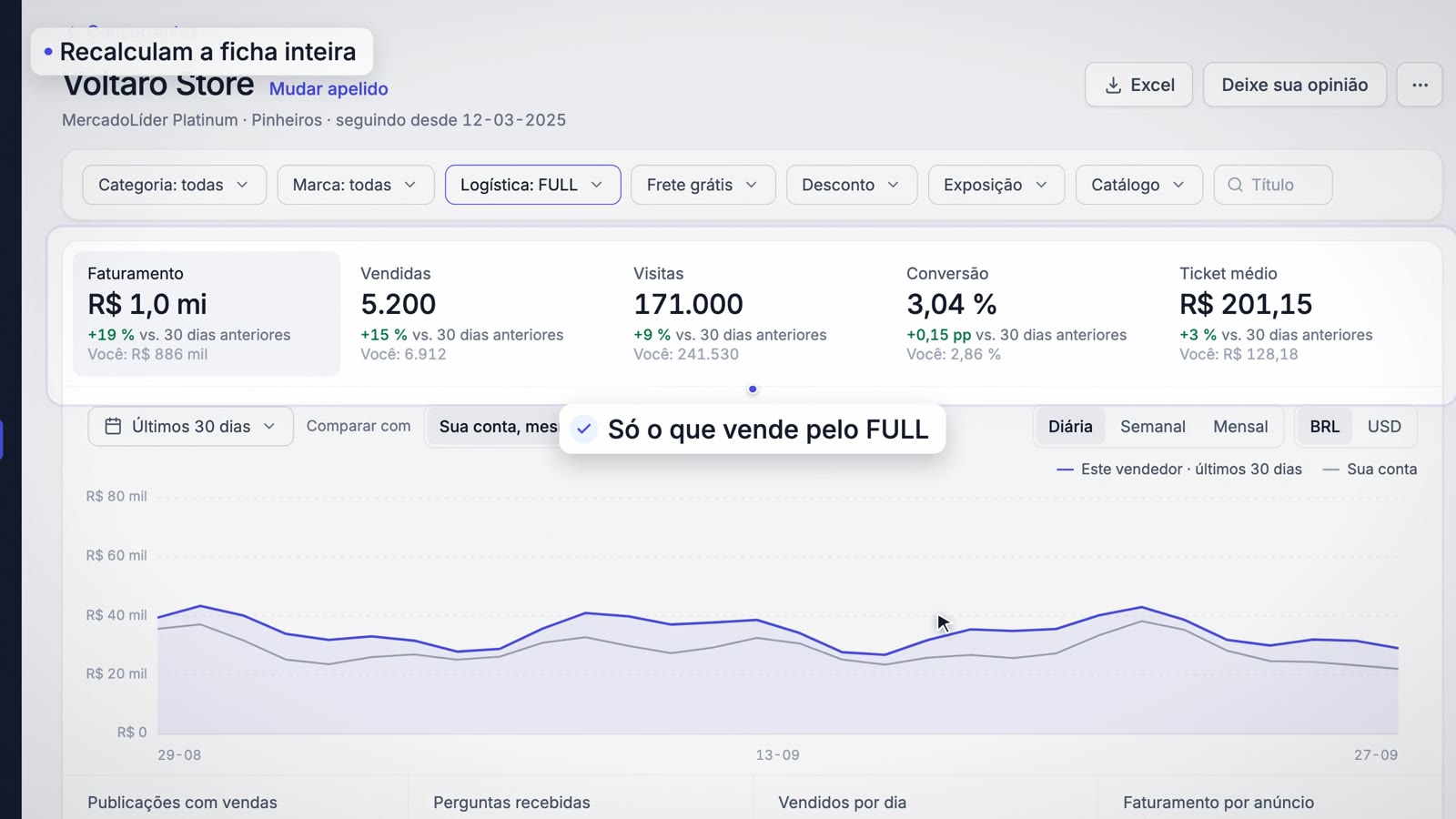Viewport: 1456px width, 819px height.
Task: Click the Vendidos por dia section
Action: coord(842,803)
